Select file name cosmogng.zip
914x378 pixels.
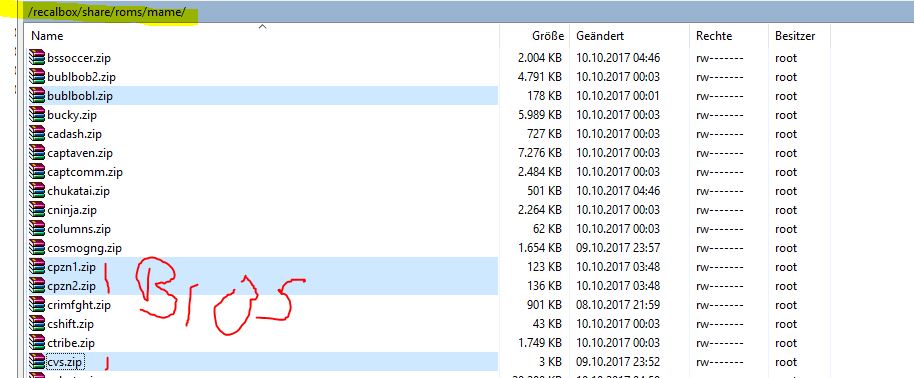(85, 248)
